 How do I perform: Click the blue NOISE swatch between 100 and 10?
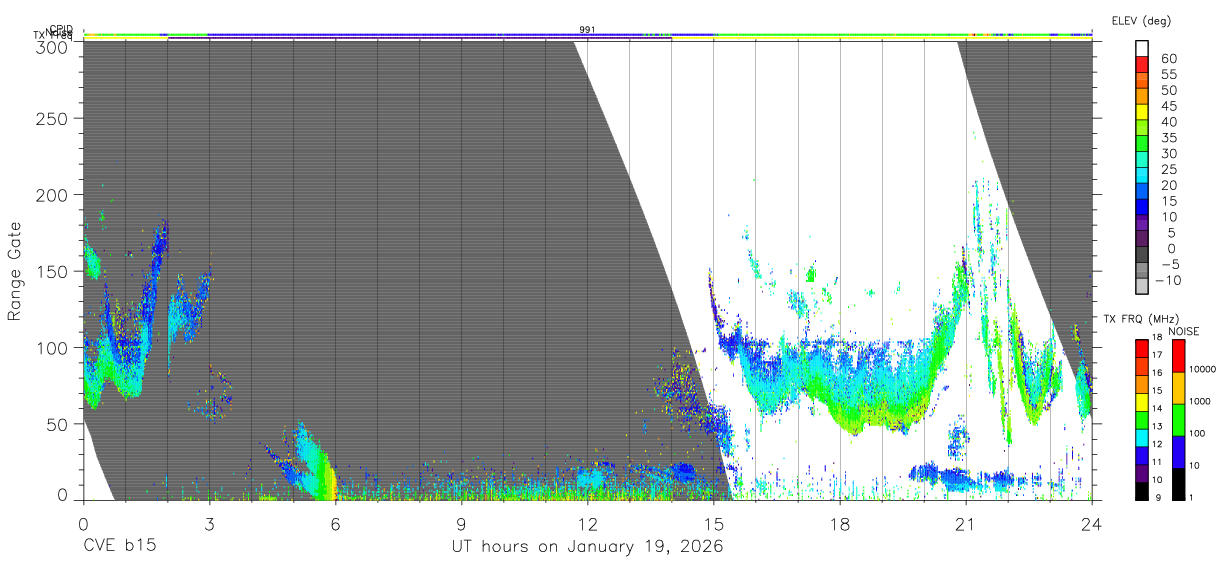pyautogui.click(x=1179, y=451)
